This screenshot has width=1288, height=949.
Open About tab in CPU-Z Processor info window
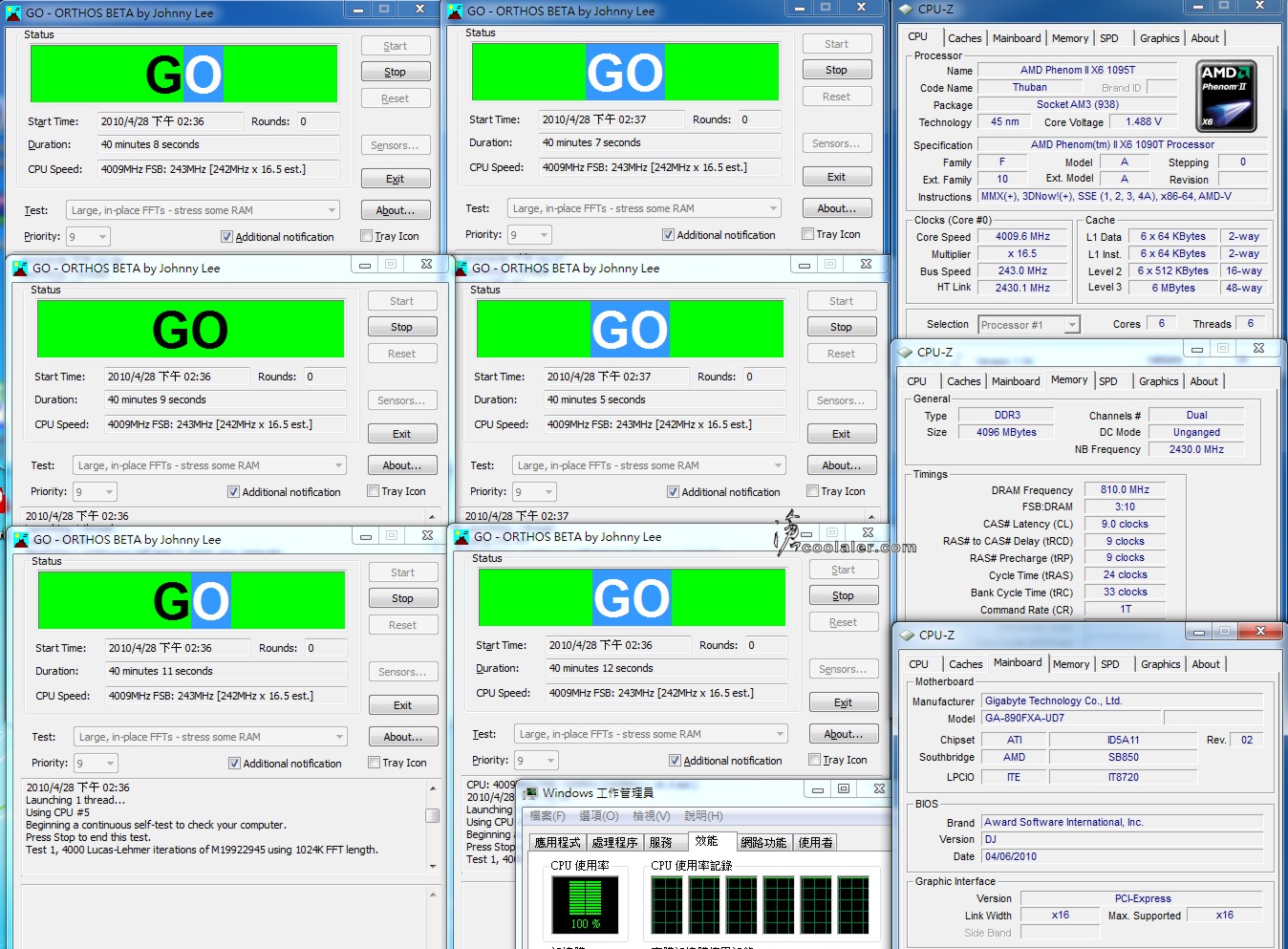pyautogui.click(x=1205, y=38)
